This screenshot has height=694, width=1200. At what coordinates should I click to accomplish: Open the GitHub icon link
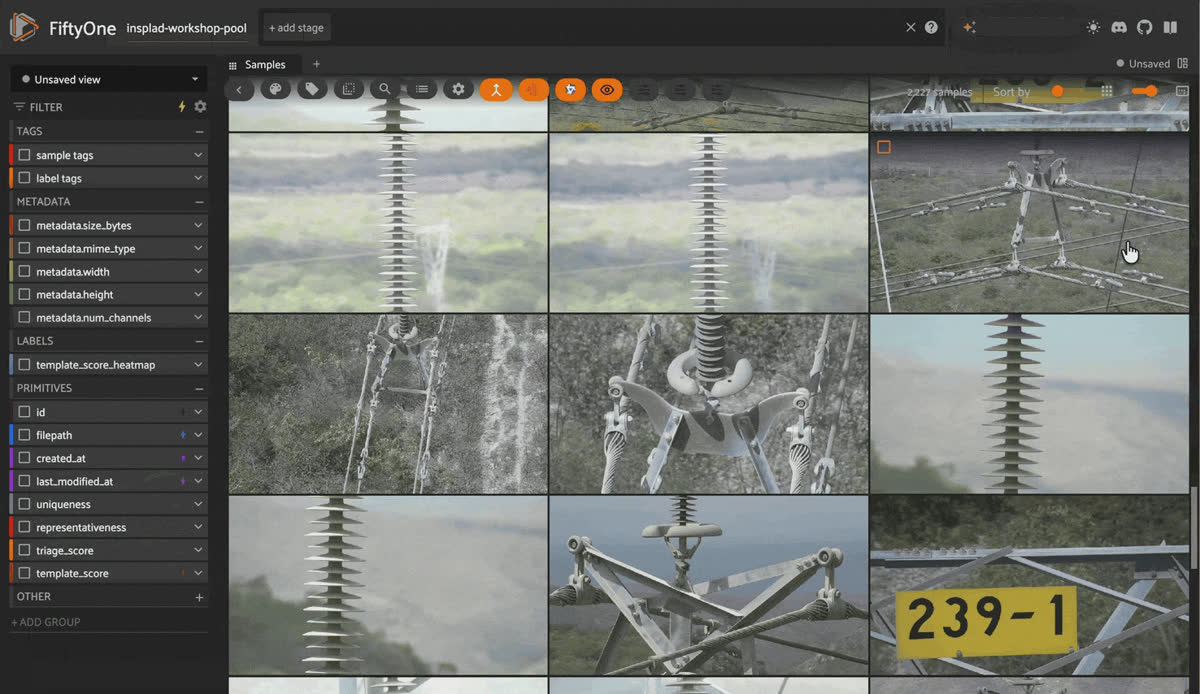coord(1145,28)
